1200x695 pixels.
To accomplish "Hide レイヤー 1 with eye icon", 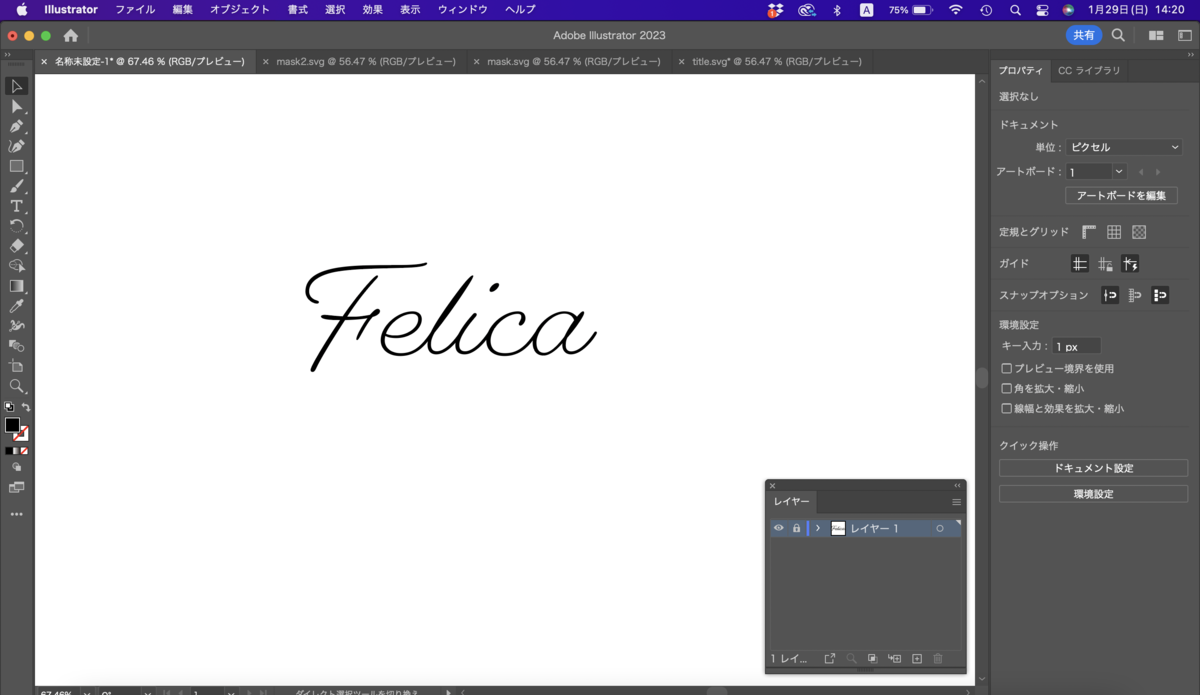I will point(779,528).
